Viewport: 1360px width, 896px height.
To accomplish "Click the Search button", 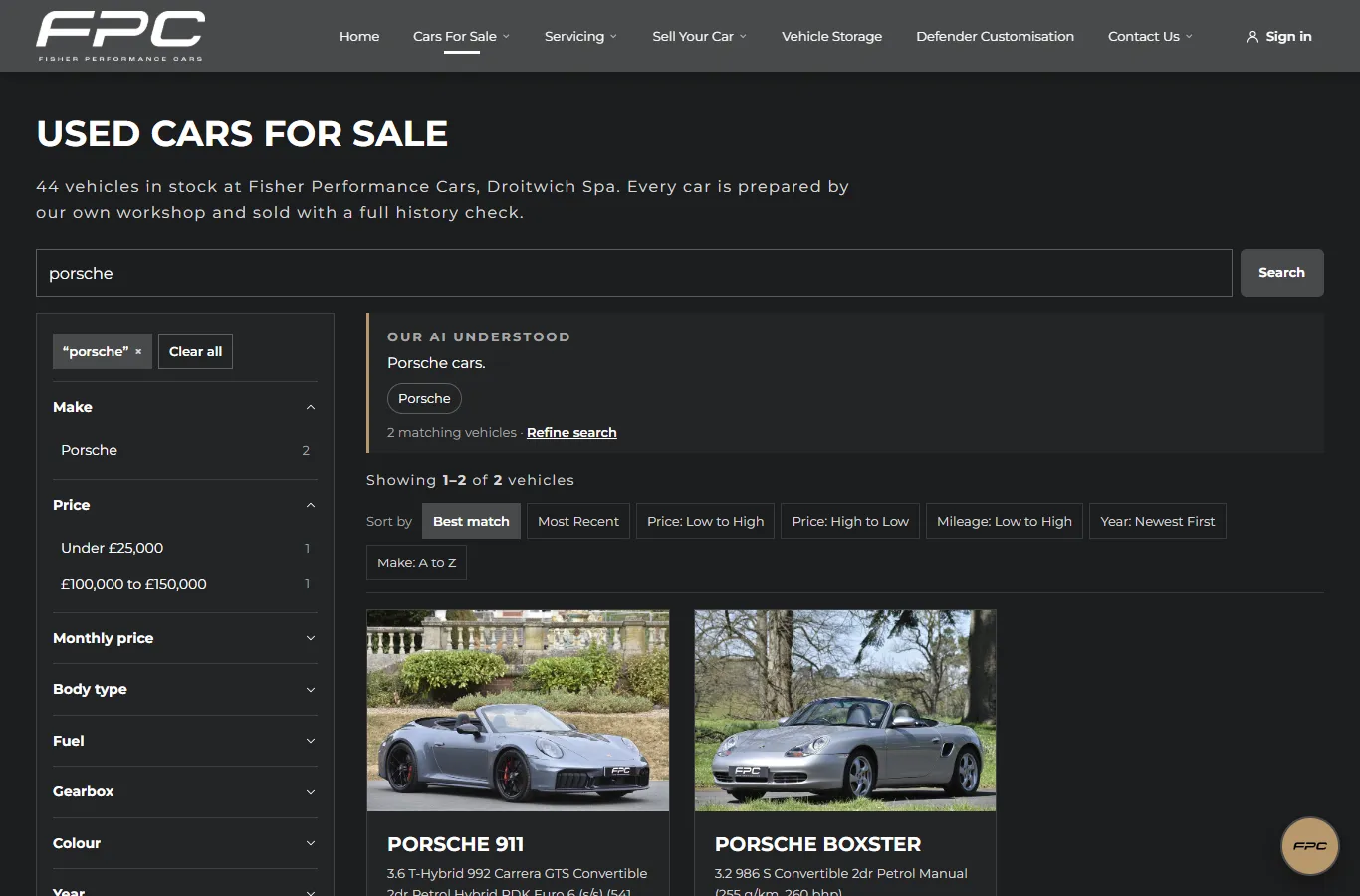I will (x=1281, y=273).
